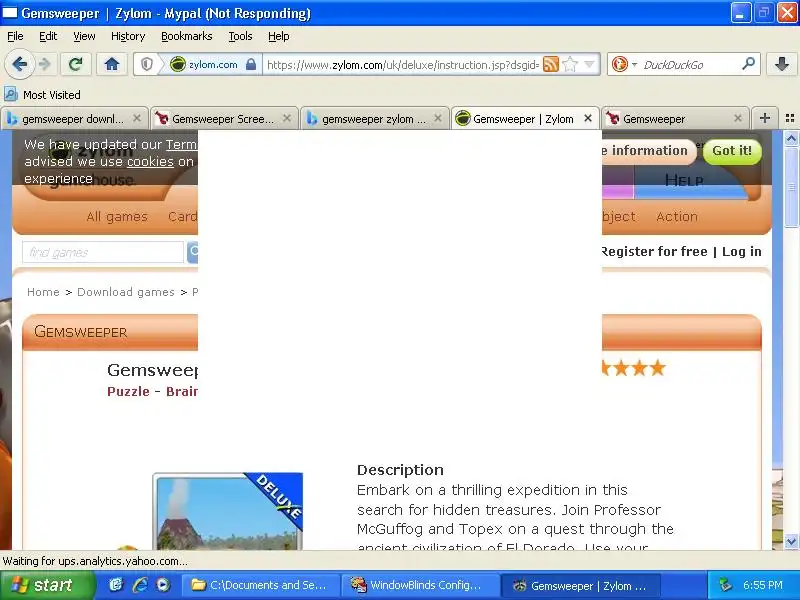Click the vertical scrollbar thumb
The height and width of the screenshot is (600, 800).
coord(791,187)
